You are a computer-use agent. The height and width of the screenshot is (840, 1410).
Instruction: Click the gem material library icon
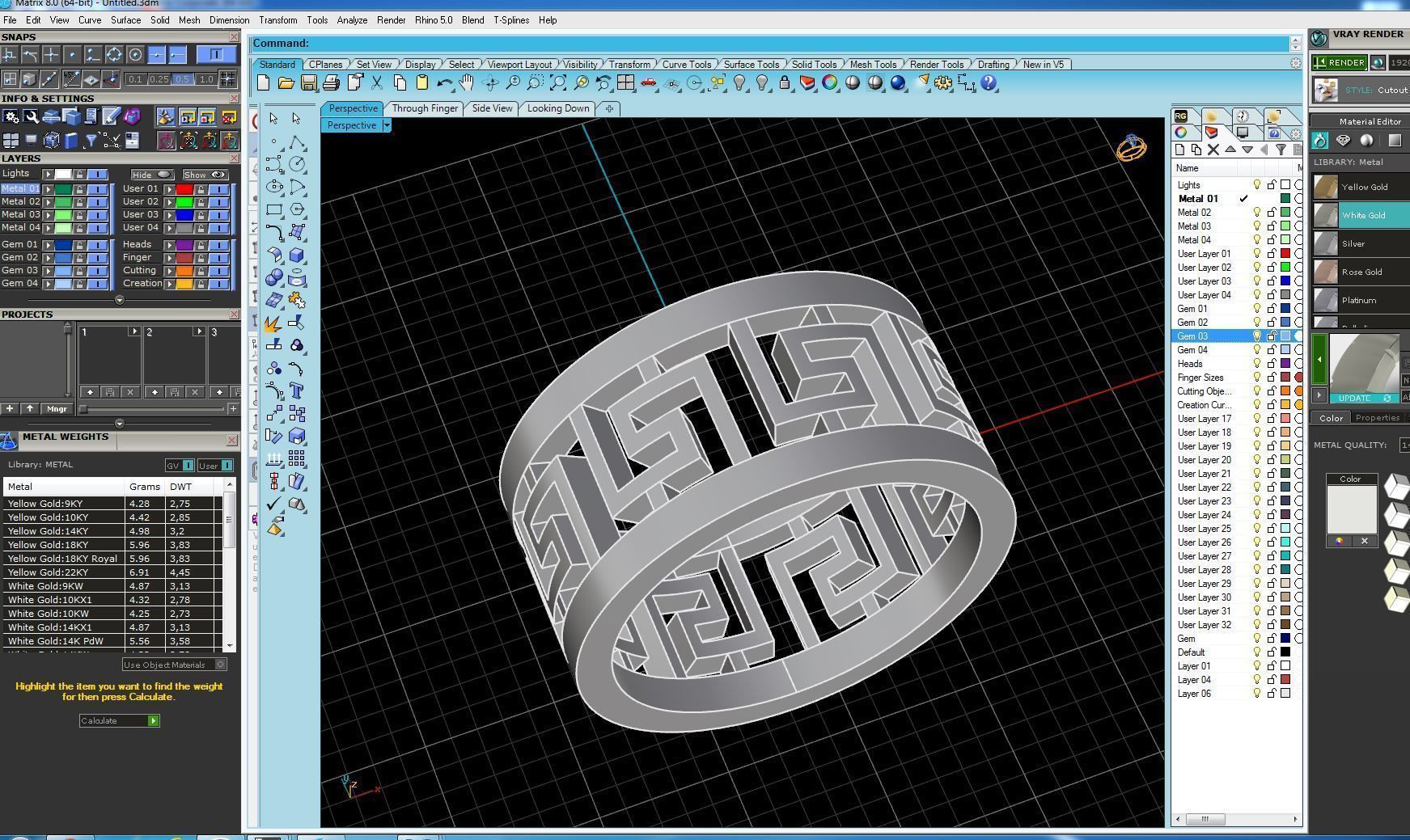(1343, 140)
